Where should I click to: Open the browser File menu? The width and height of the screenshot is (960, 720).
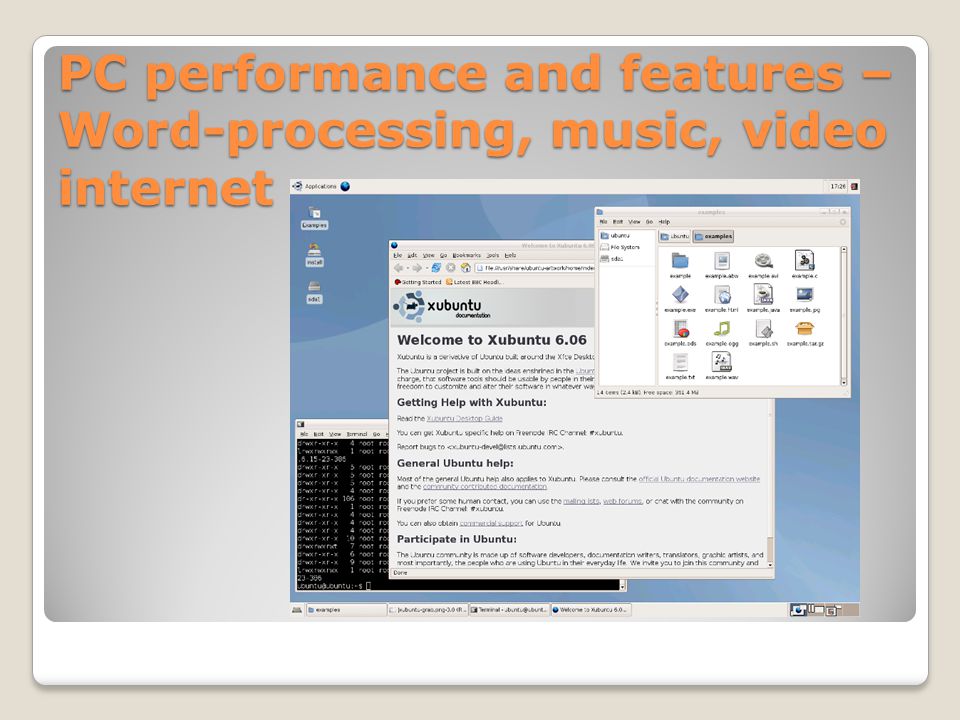coord(397,255)
